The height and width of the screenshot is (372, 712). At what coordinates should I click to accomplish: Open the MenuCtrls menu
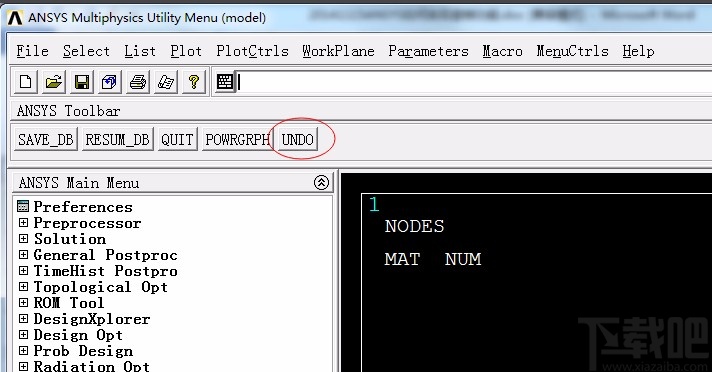pos(572,51)
